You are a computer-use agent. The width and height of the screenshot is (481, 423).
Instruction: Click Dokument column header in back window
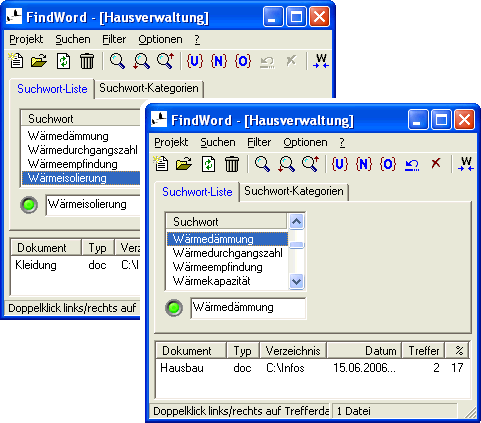pyautogui.click(x=46, y=248)
